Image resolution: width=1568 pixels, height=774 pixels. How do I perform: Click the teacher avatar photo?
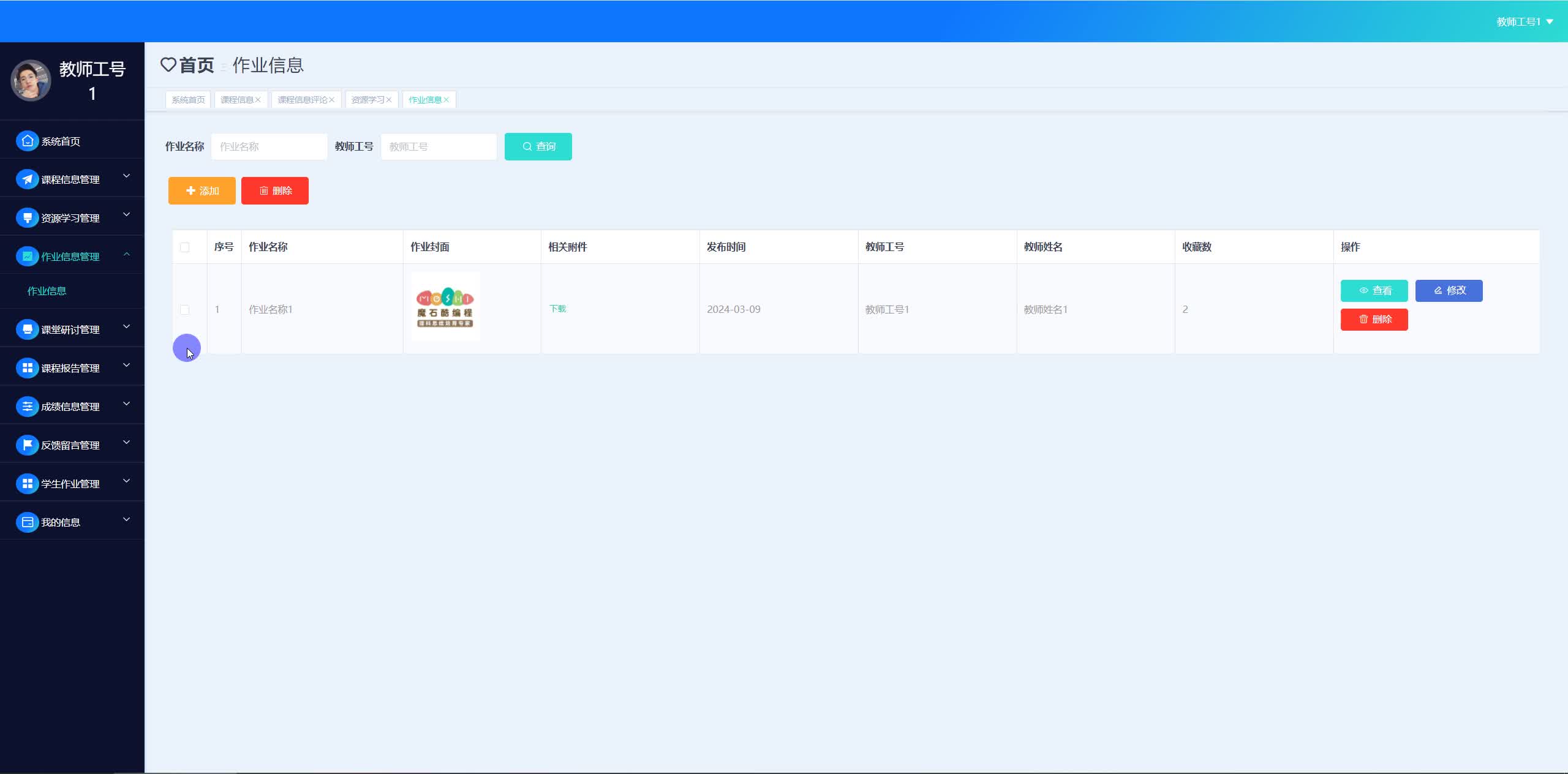[31, 80]
